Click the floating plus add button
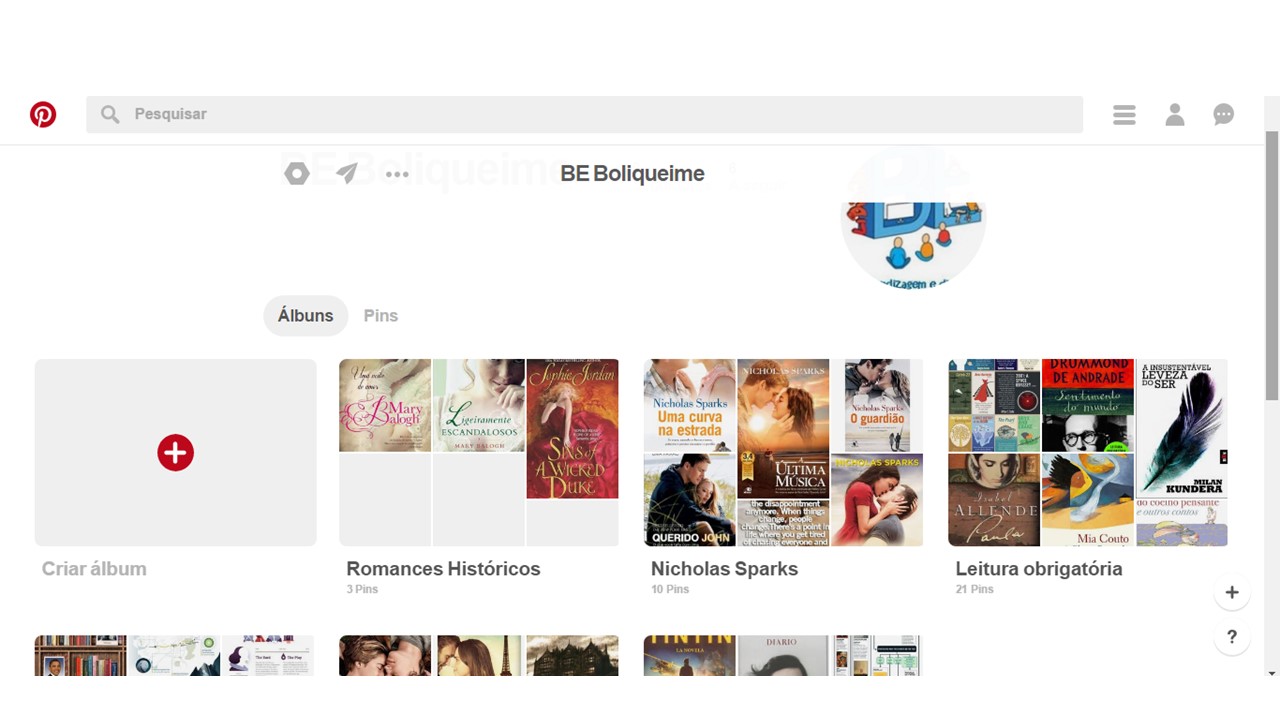Image resolution: width=1280 pixels, height=720 pixels. (1232, 592)
